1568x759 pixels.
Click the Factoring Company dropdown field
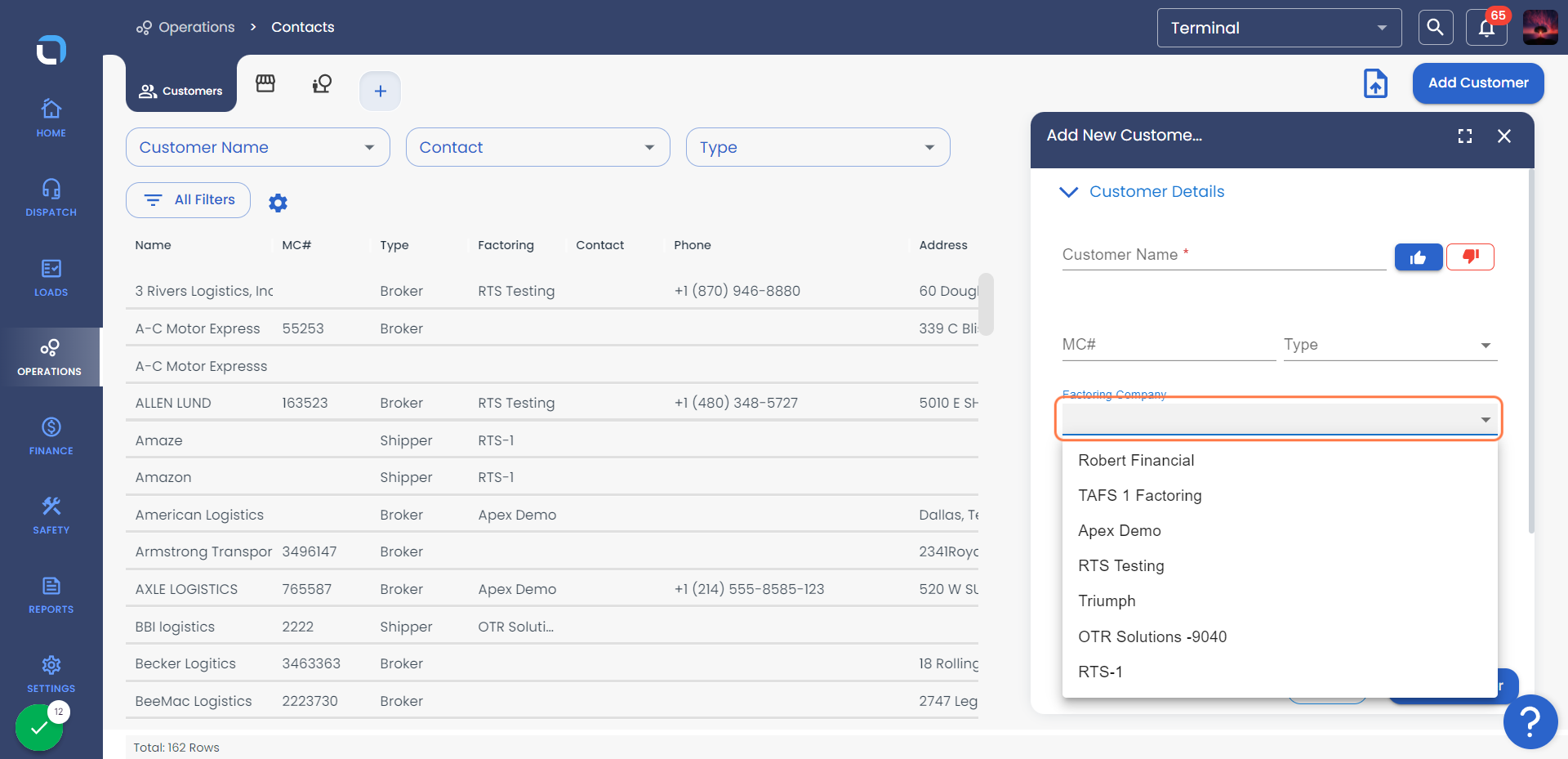pyautogui.click(x=1279, y=419)
